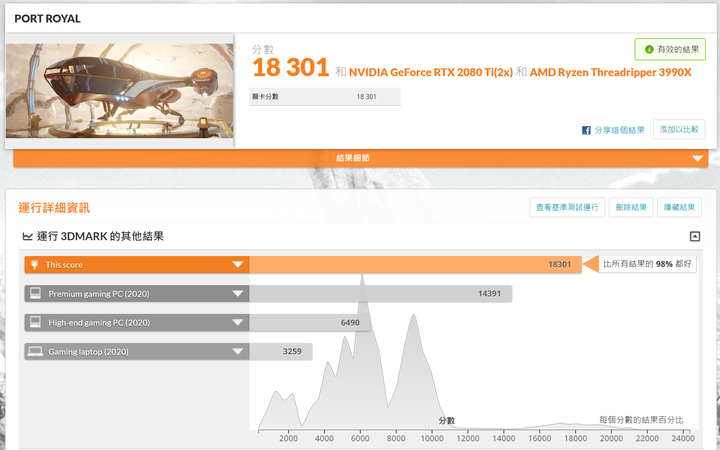Click the 刪除結果 delete result button
The width and height of the screenshot is (720, 450).
(x=631, y=207)
